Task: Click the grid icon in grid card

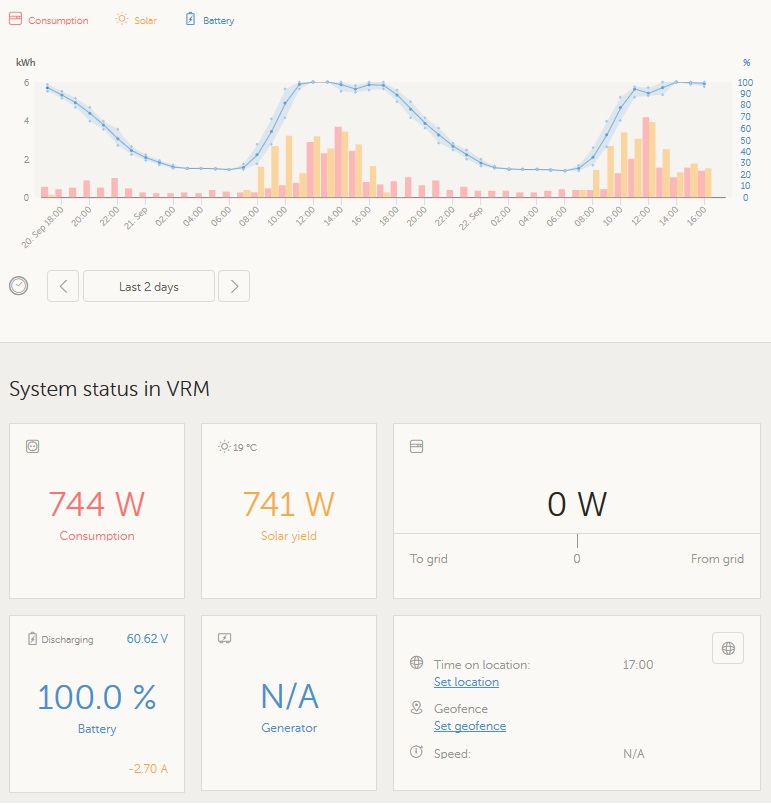Action: click(416, 446)
